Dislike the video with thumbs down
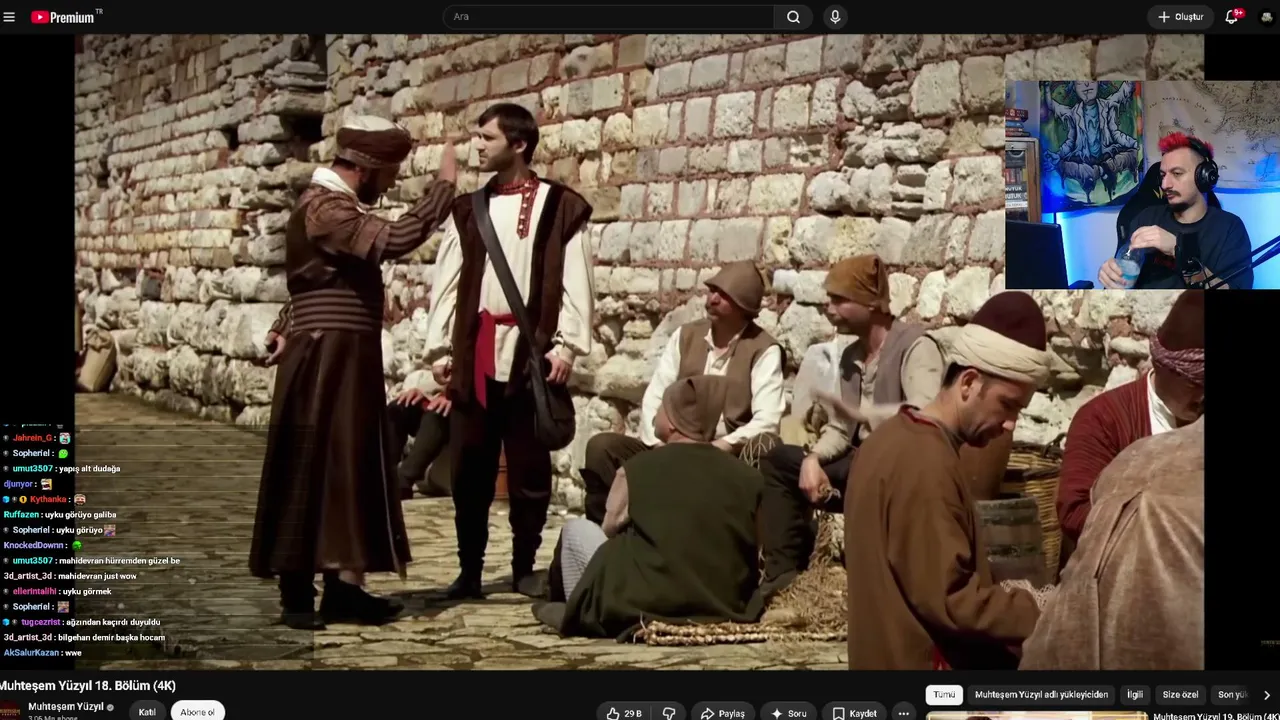1280x720 pixels. [x=669, y=713]
